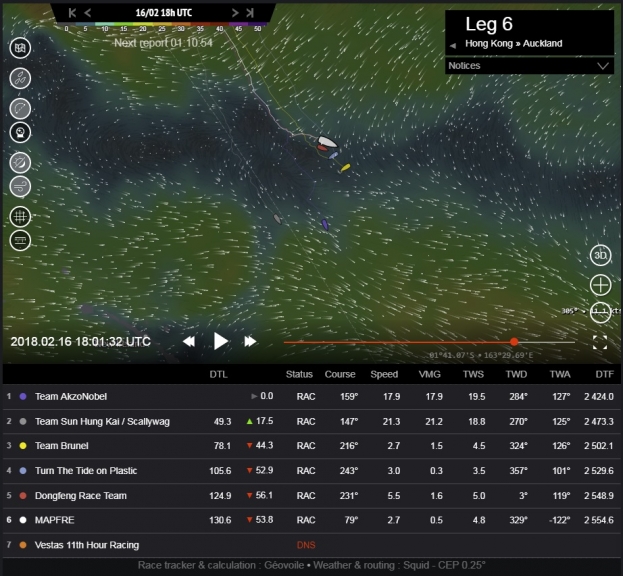The height and width of the screenshot is (576, 623).
Task: Select Team AkzoNobel row
Action: (x=312, y=396)
